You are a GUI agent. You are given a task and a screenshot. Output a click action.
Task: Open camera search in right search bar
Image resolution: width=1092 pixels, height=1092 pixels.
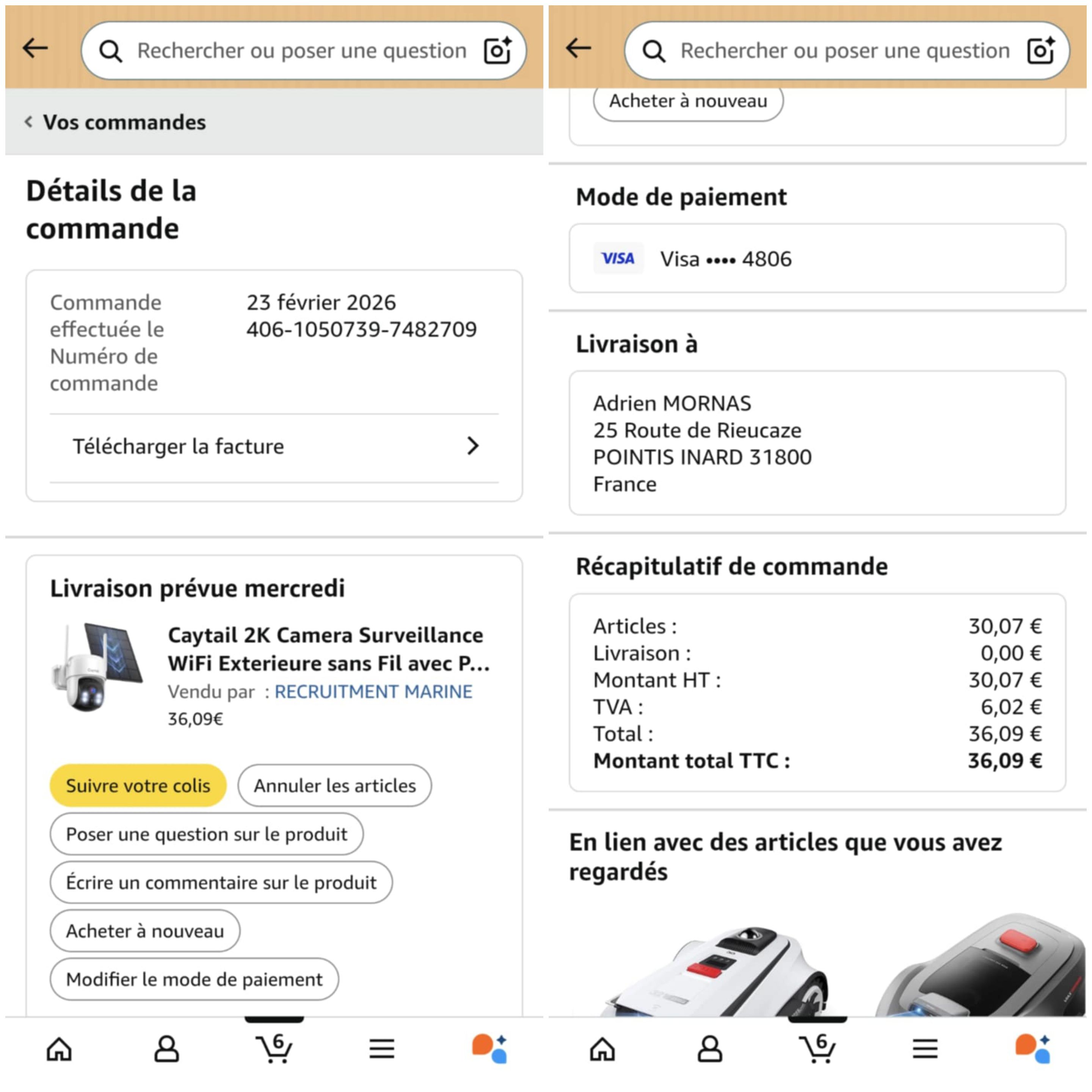click(1040, 51)
